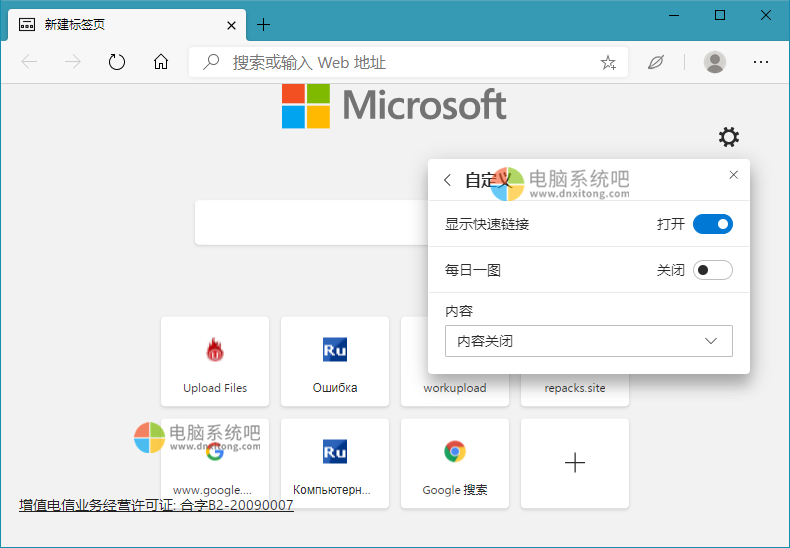Reload the page with refresh icon

click(x=117, y=62)
